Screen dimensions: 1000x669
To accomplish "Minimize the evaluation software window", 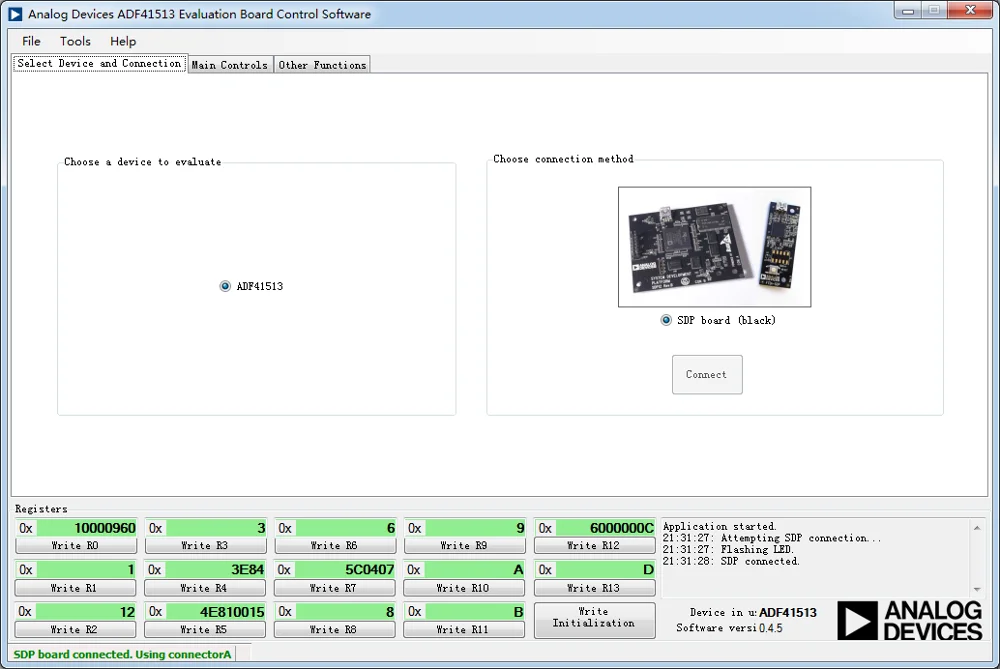I will point(908,11).
